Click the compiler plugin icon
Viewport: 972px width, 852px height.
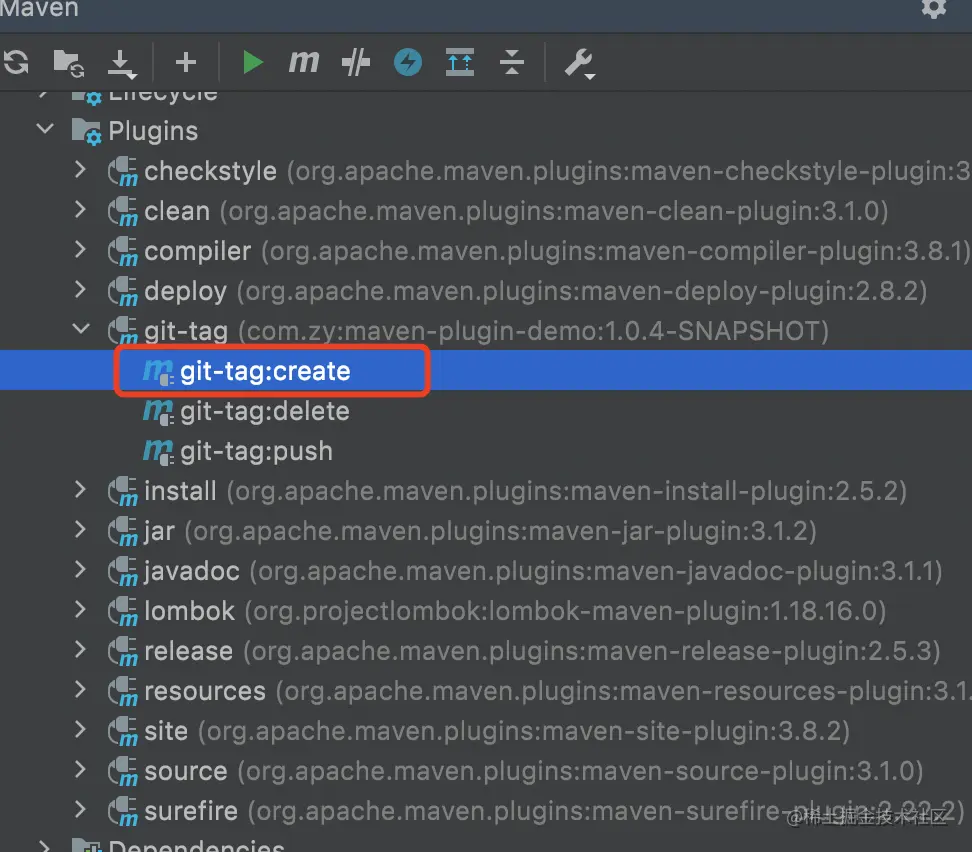click(x=123, y=251)
